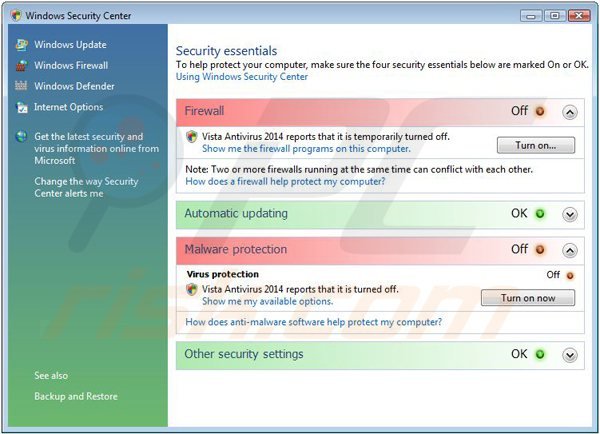Open the Using Windows Security Center help link
This screenshot has width=600, height=434.
pyautogui.click(x=241, y=77)
